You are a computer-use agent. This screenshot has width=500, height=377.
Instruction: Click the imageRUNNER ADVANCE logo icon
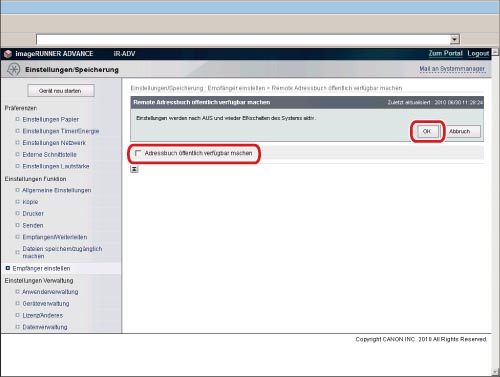click(8, 54)
